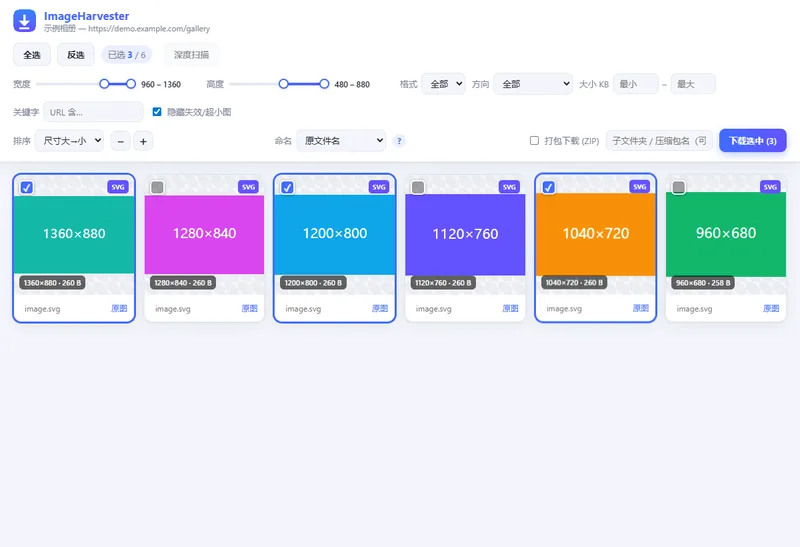Click the magenta 1280×840 thumbnail
Screen dimensions: 800x547
coord(205,234)
